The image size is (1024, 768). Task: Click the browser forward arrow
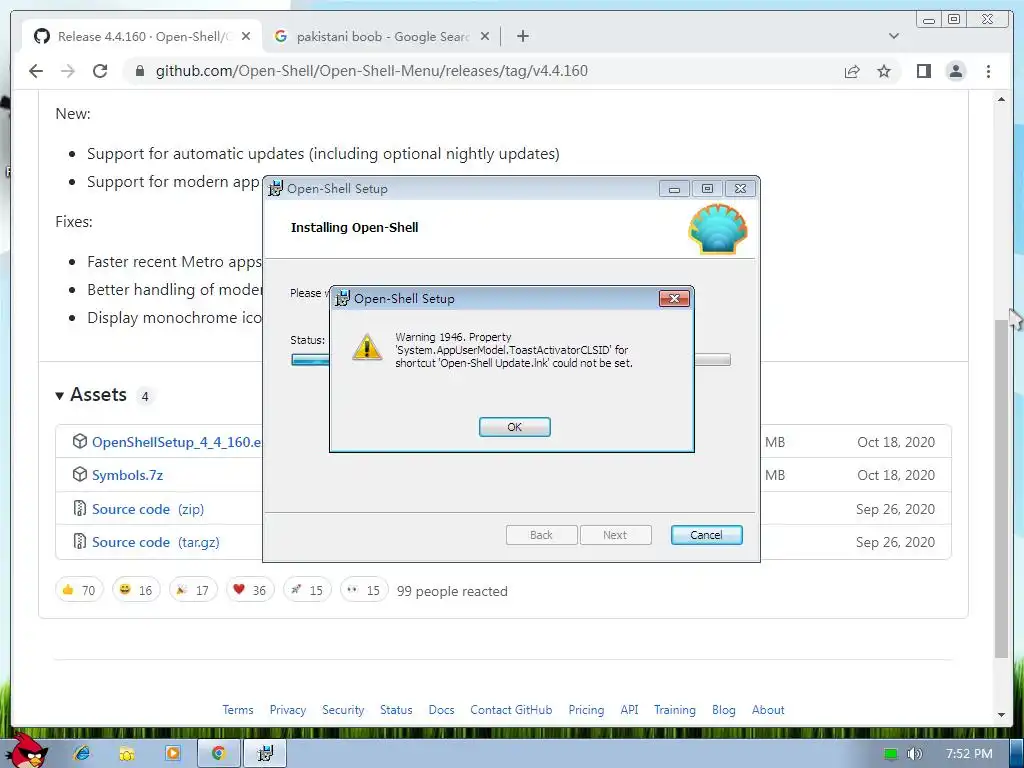pyautogui.click(x=68, y=71)
